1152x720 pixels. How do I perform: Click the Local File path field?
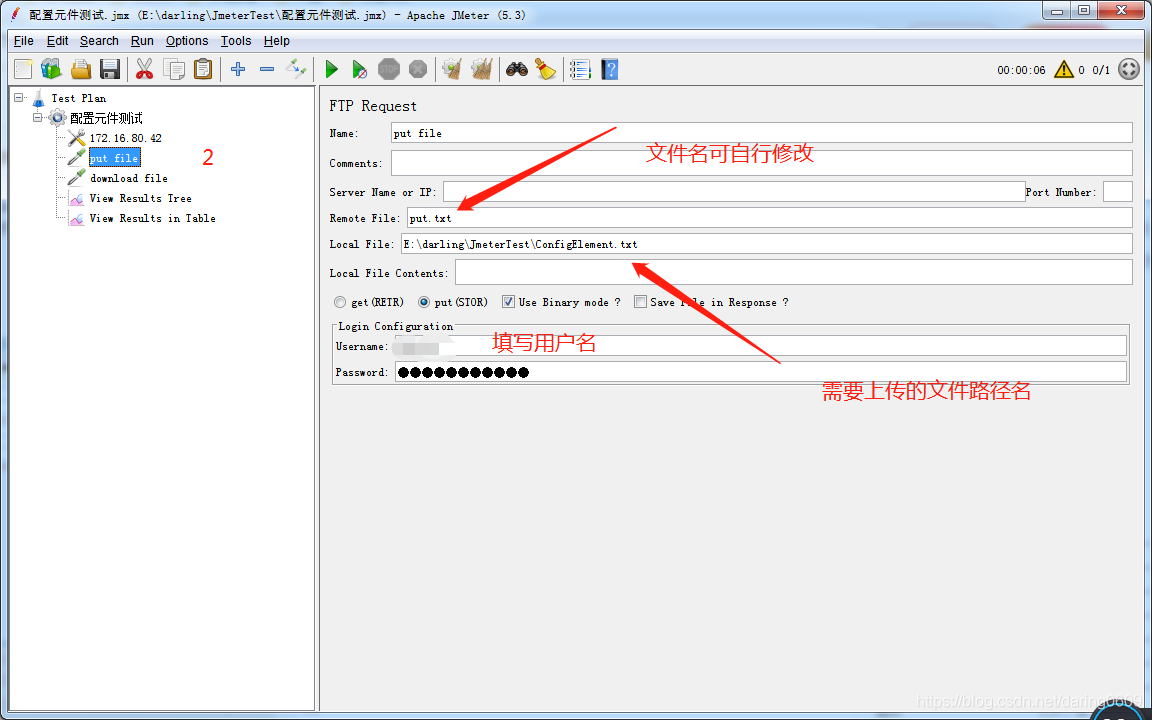766,244
